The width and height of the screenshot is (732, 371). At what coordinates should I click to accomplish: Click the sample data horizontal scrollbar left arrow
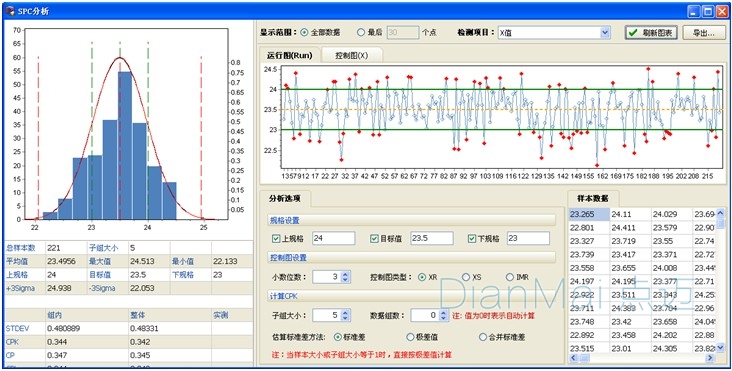point(573,357)
